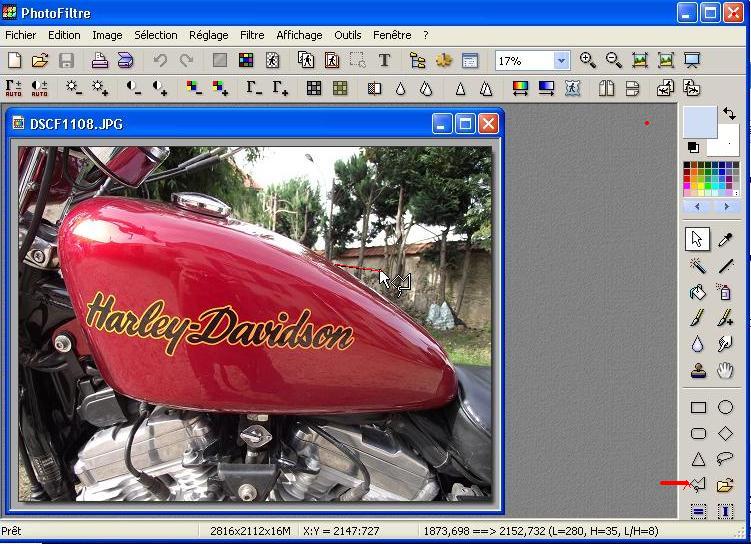Click the Redo arrow
Image resolution: width=751 pixels, height=544 pixels.
coord(186,60)
